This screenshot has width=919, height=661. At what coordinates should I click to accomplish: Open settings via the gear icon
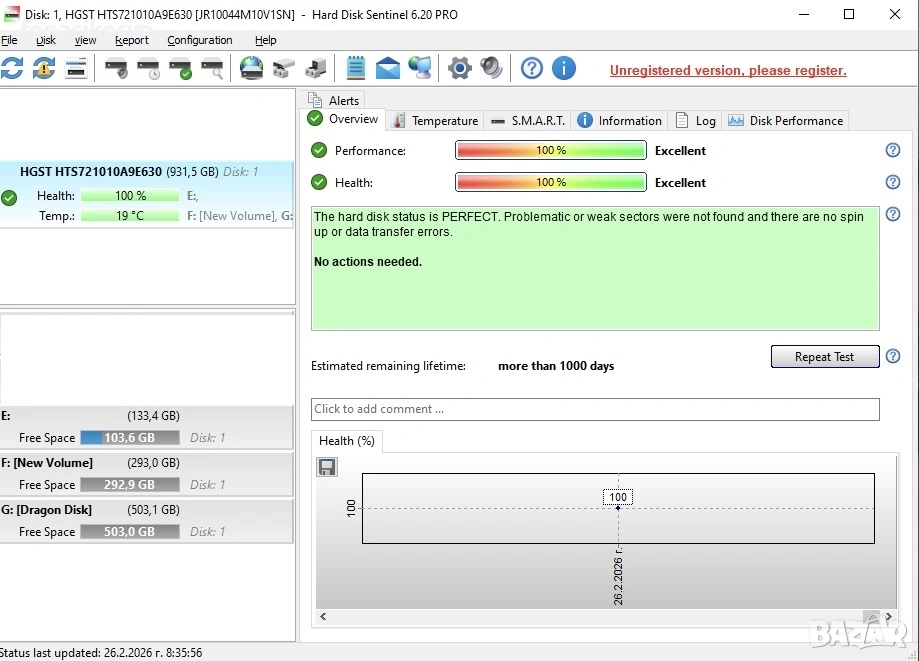pyautogui.click(x=459, y=68)
